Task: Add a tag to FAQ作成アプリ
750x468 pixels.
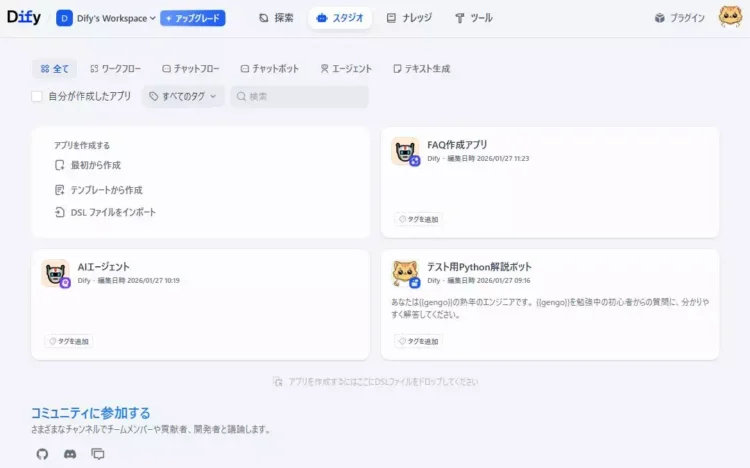Action: (x=418, y=219)
